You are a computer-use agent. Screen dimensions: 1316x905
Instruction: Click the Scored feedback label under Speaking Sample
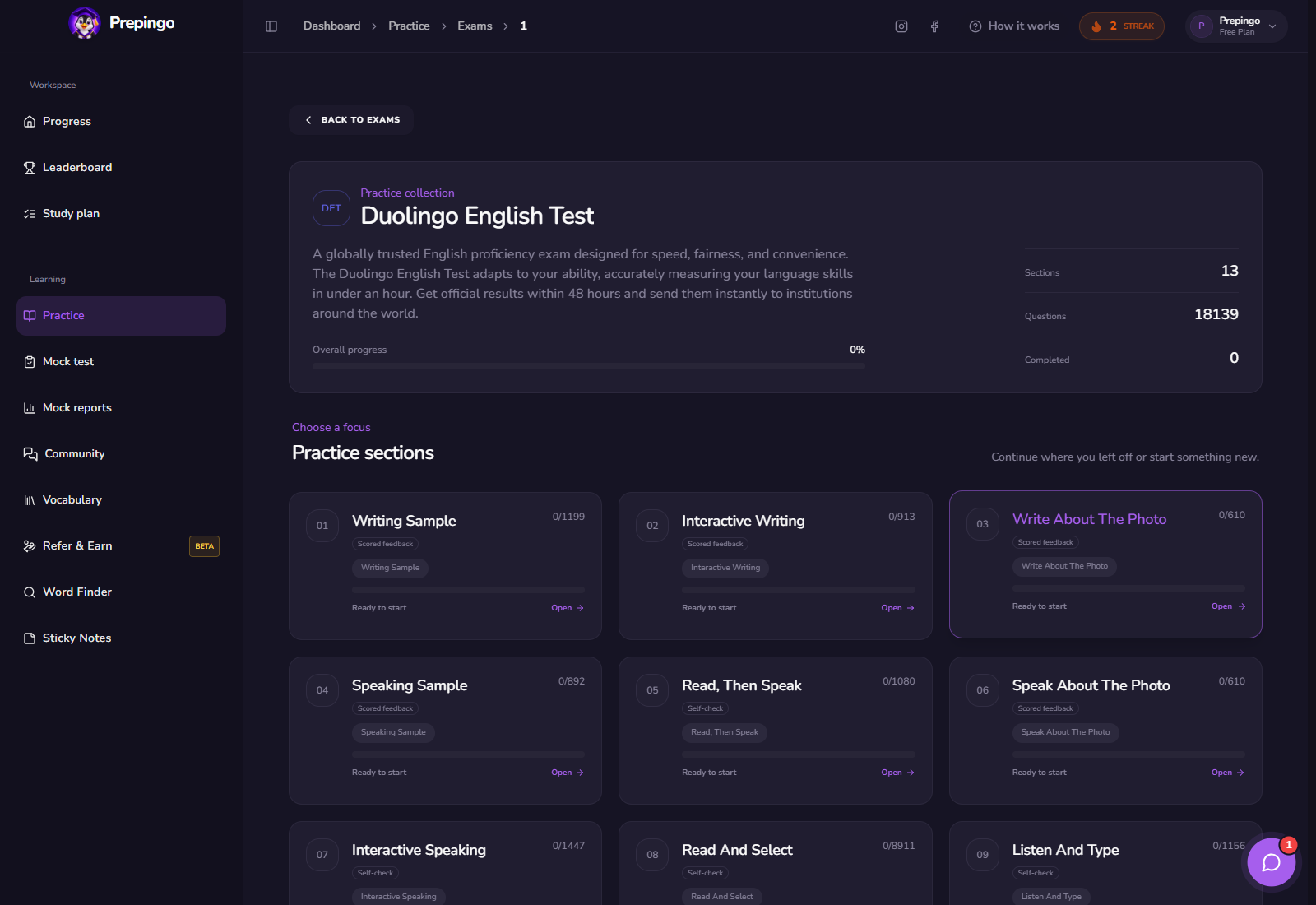coord(385,708)
